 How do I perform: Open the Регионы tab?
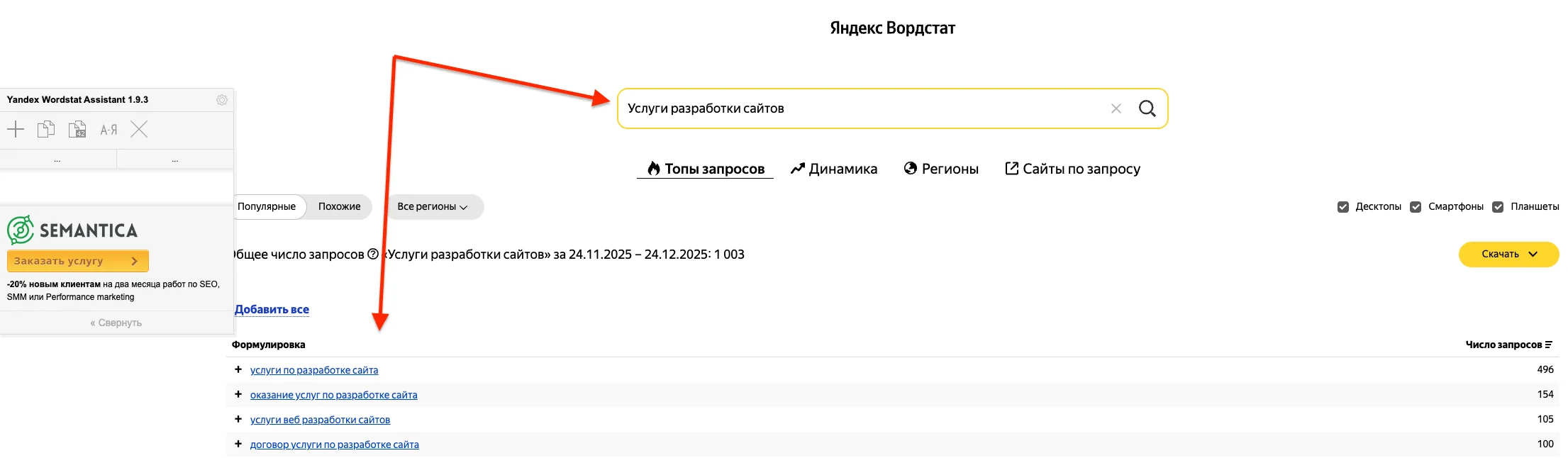coord(941,169)
